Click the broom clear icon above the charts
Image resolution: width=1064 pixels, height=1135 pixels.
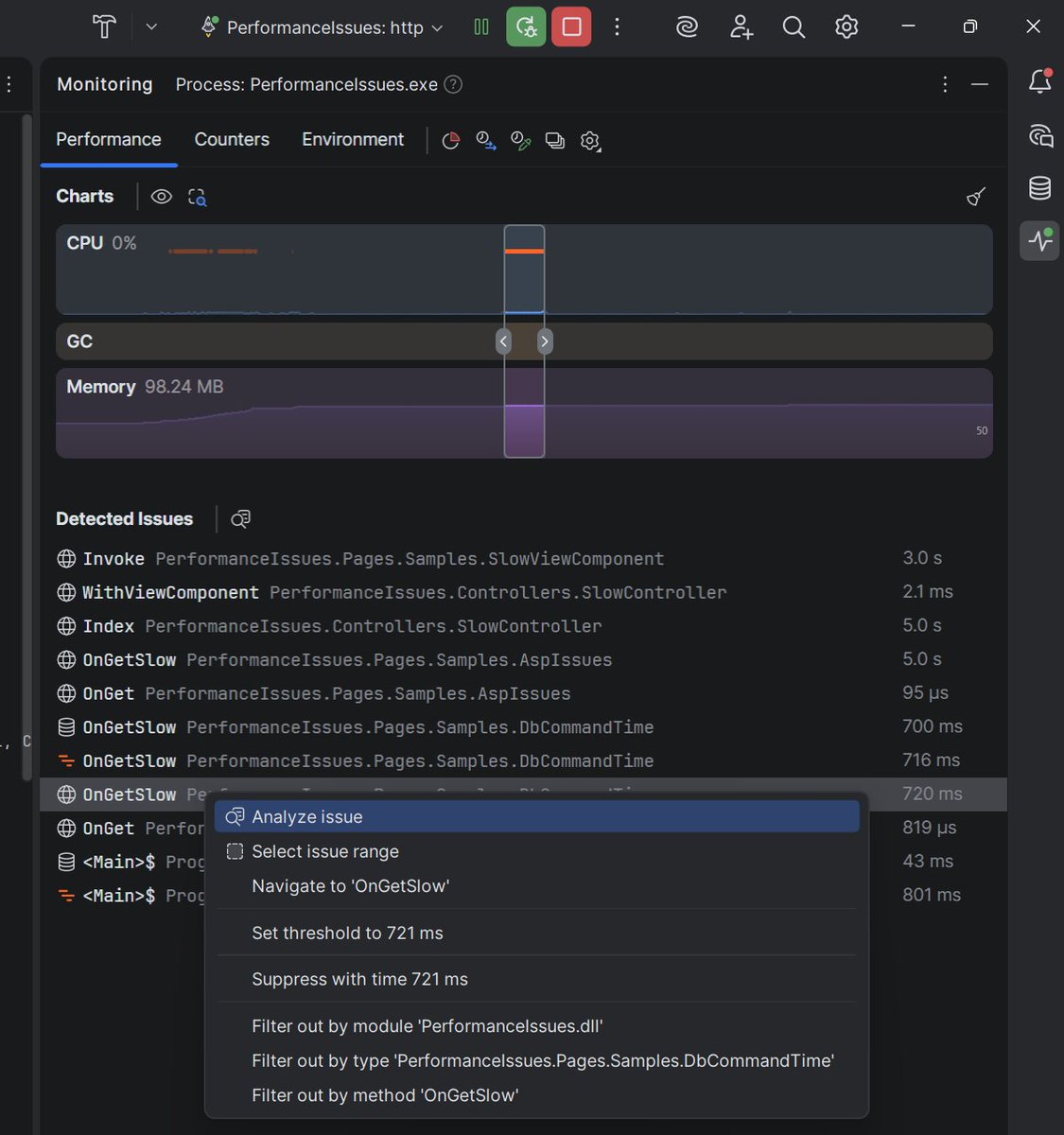[976, 197]
